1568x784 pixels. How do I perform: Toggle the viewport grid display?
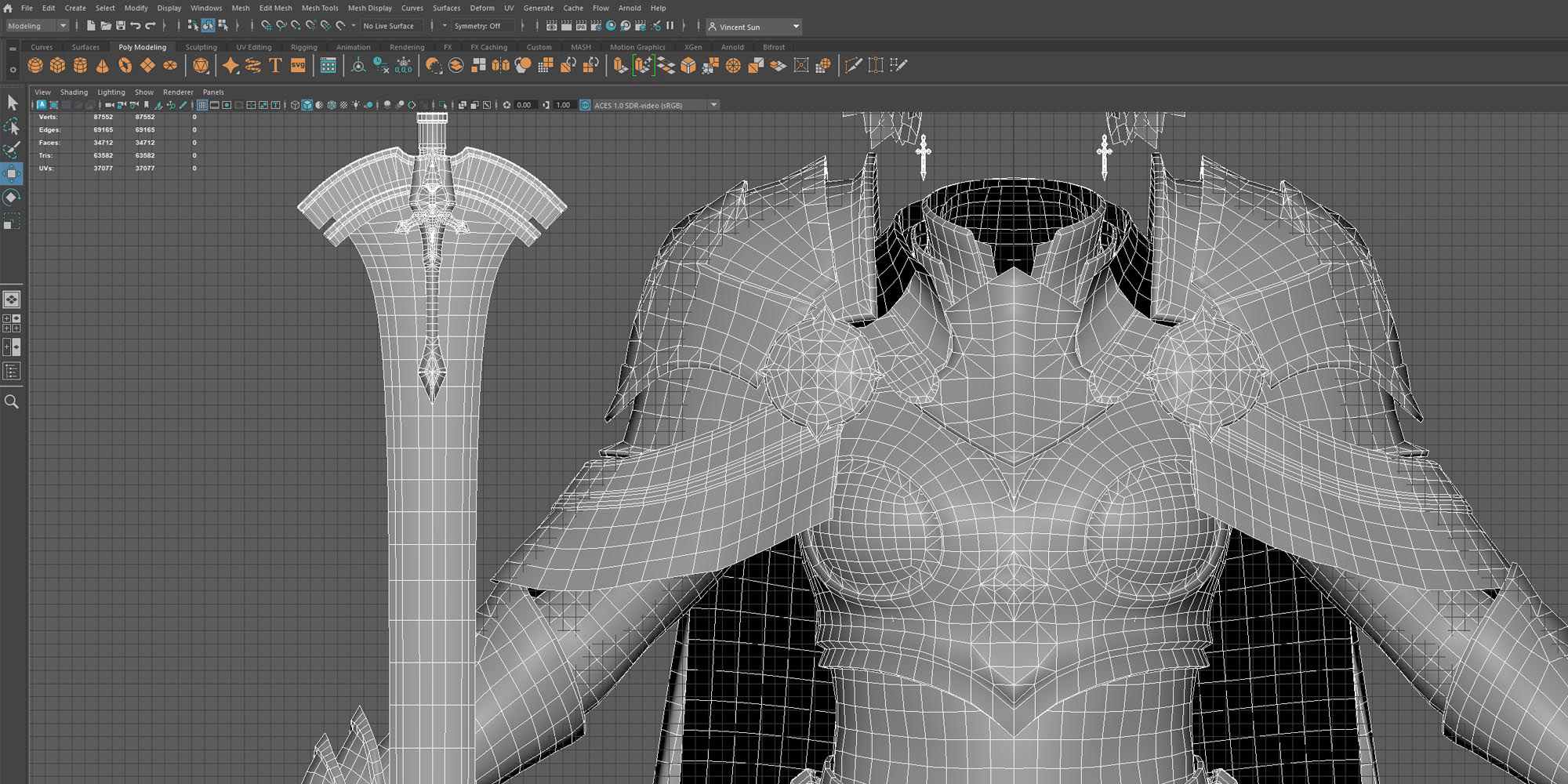click(x=202, y=105)
